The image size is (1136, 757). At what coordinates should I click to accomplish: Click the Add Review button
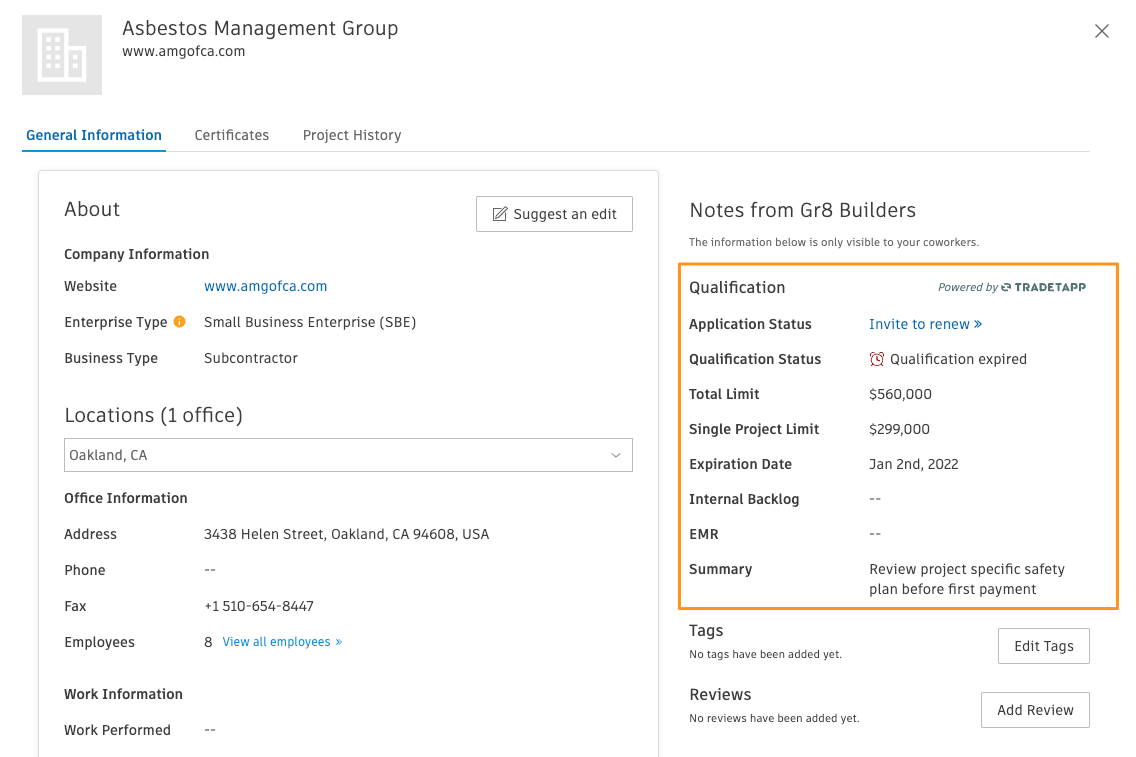[x=1035, y=710]
